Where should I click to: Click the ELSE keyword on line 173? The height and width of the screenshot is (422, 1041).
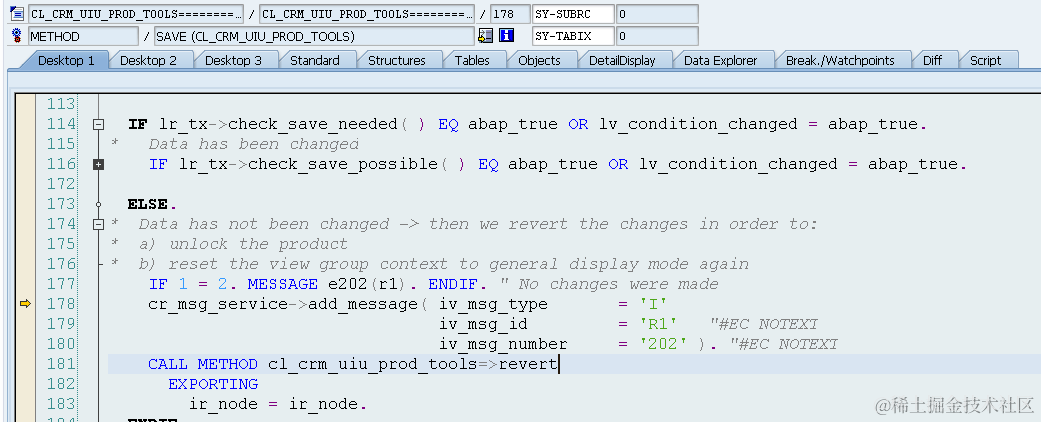[x=147, y=204]
